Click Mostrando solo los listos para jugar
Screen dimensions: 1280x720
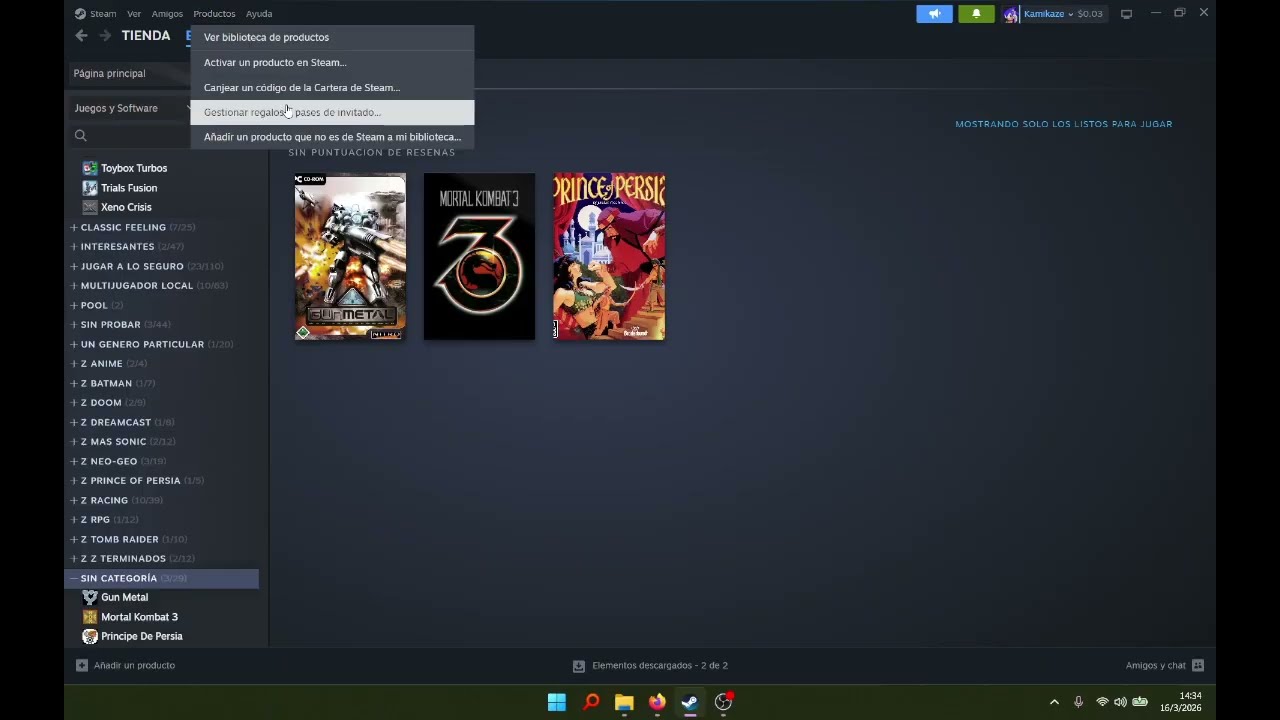click(x=1064, y=124)
